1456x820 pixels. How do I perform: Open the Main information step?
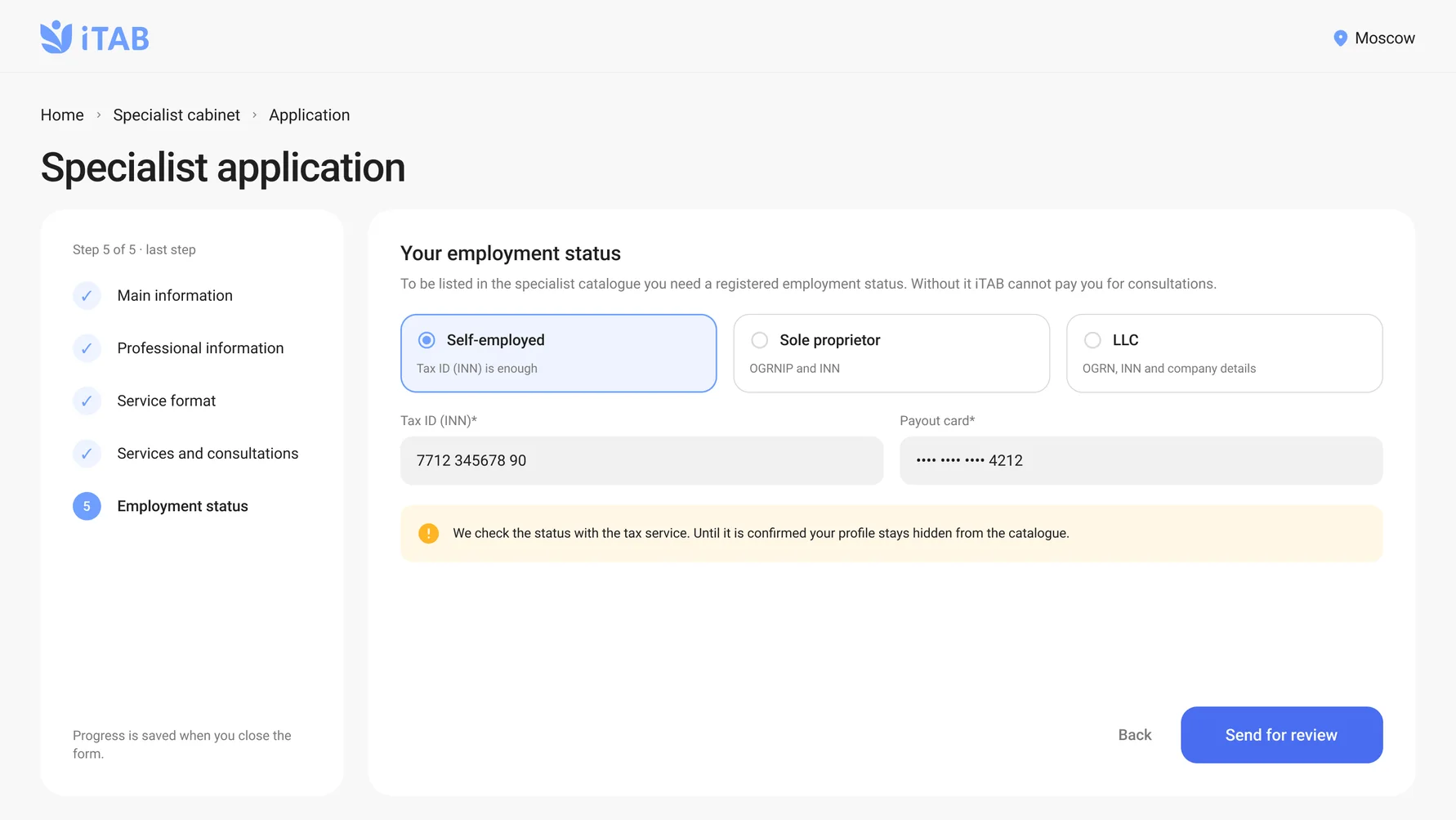click(175, 296)
